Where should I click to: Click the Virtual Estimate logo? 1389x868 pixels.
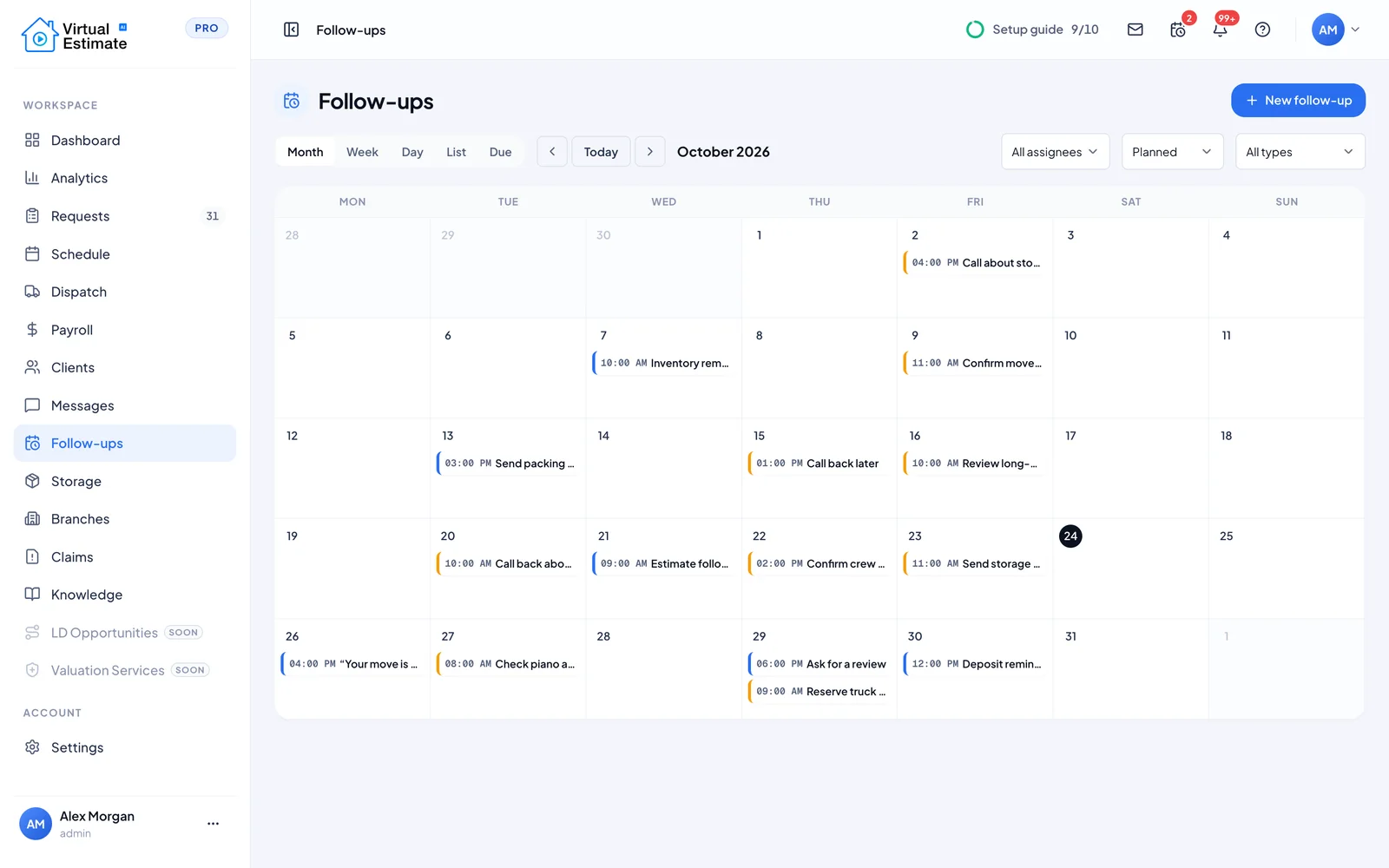[75, 36]
